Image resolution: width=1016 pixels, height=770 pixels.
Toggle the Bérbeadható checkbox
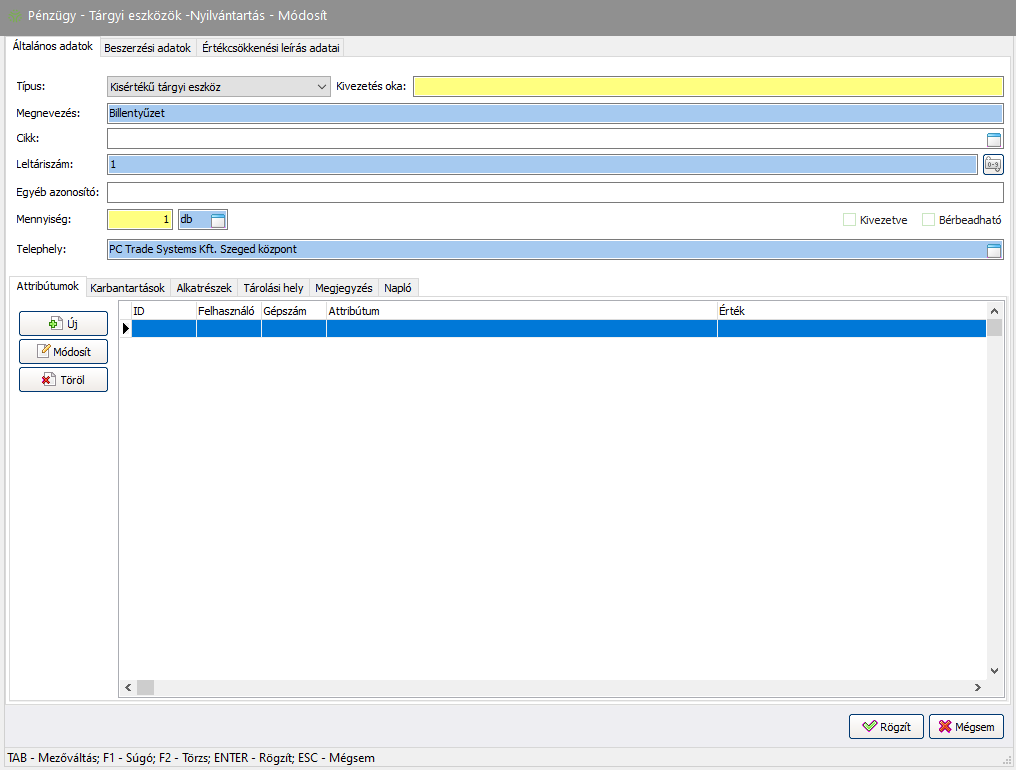[x=928, y=220]
